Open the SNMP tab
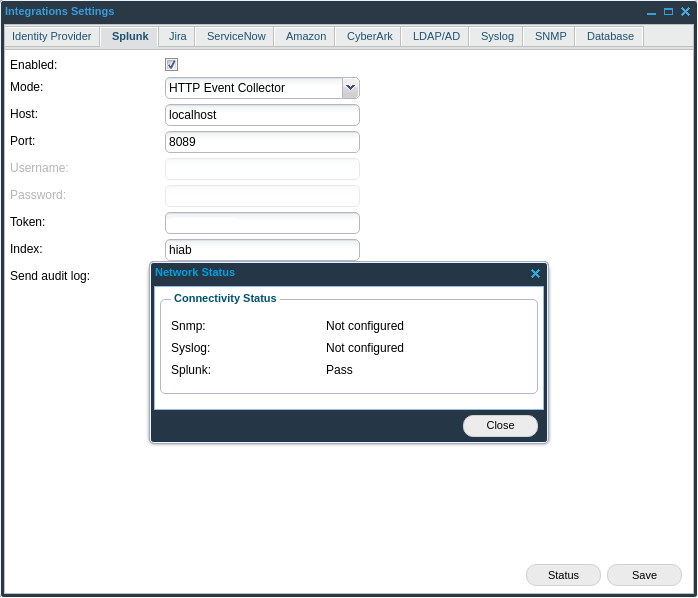 (x=550, y=36)
